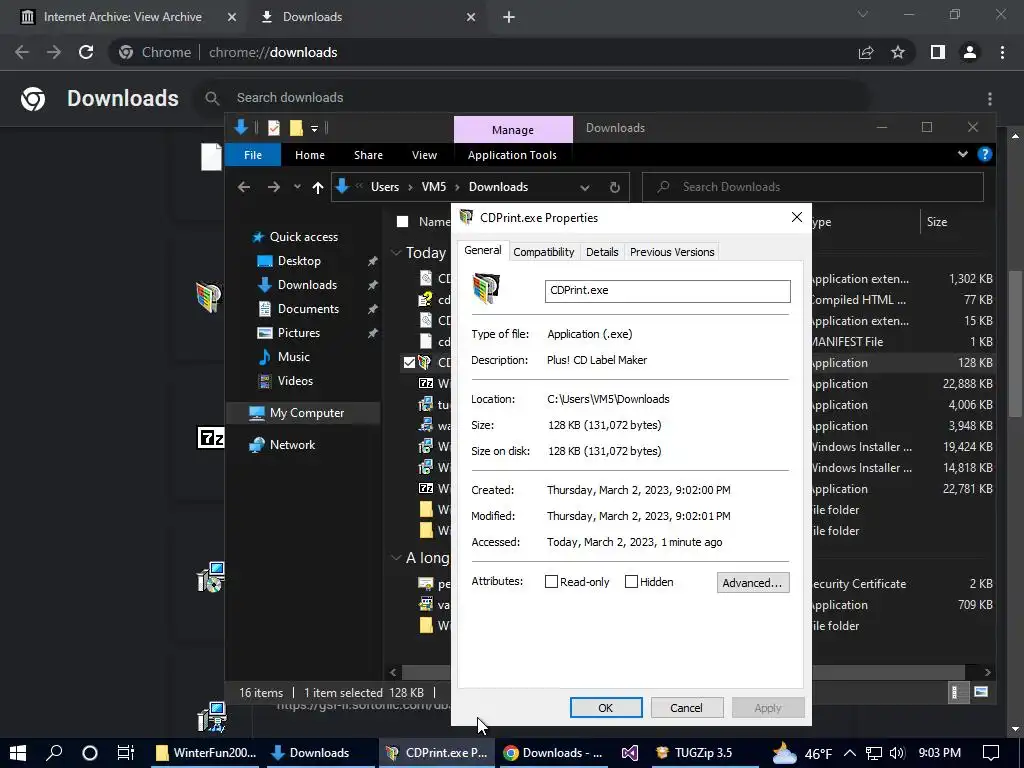
Task: Refresh the Downloads folder view
Action: tap(615, 187)
